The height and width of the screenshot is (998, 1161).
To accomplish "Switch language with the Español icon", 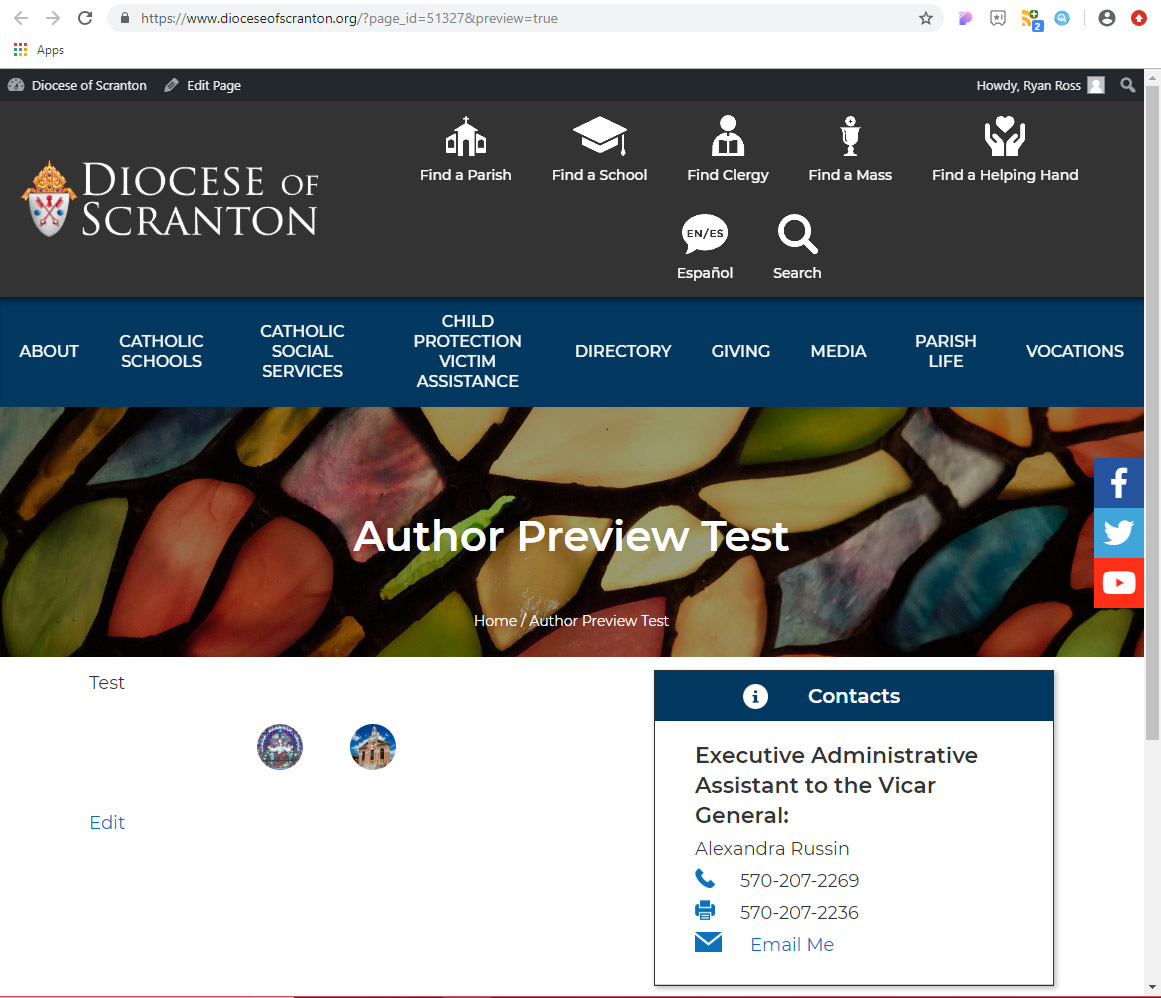I will [x=705, y=235].
